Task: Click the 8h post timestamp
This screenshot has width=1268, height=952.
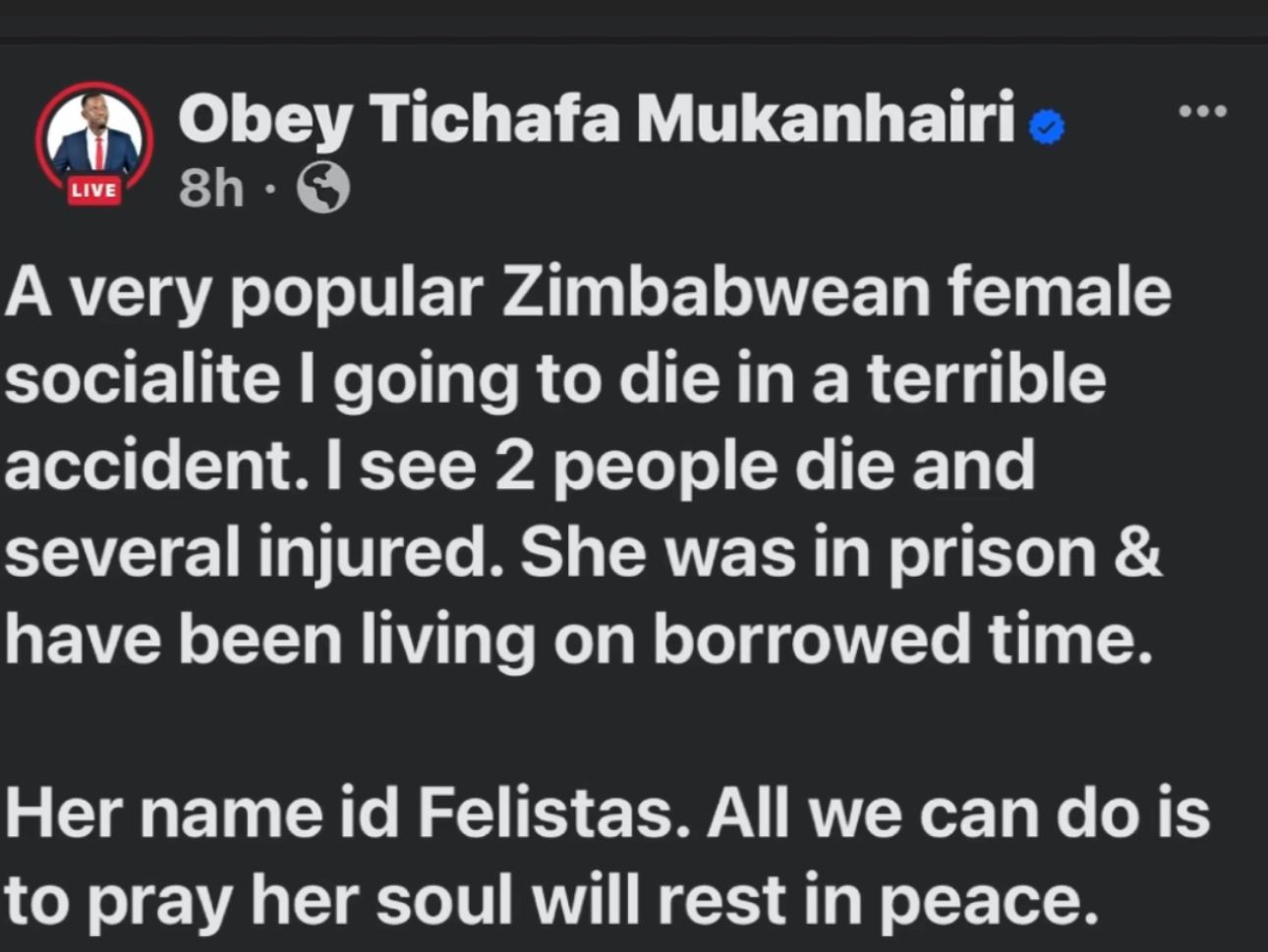Action: pyautogui.click(x=211, y=188)
